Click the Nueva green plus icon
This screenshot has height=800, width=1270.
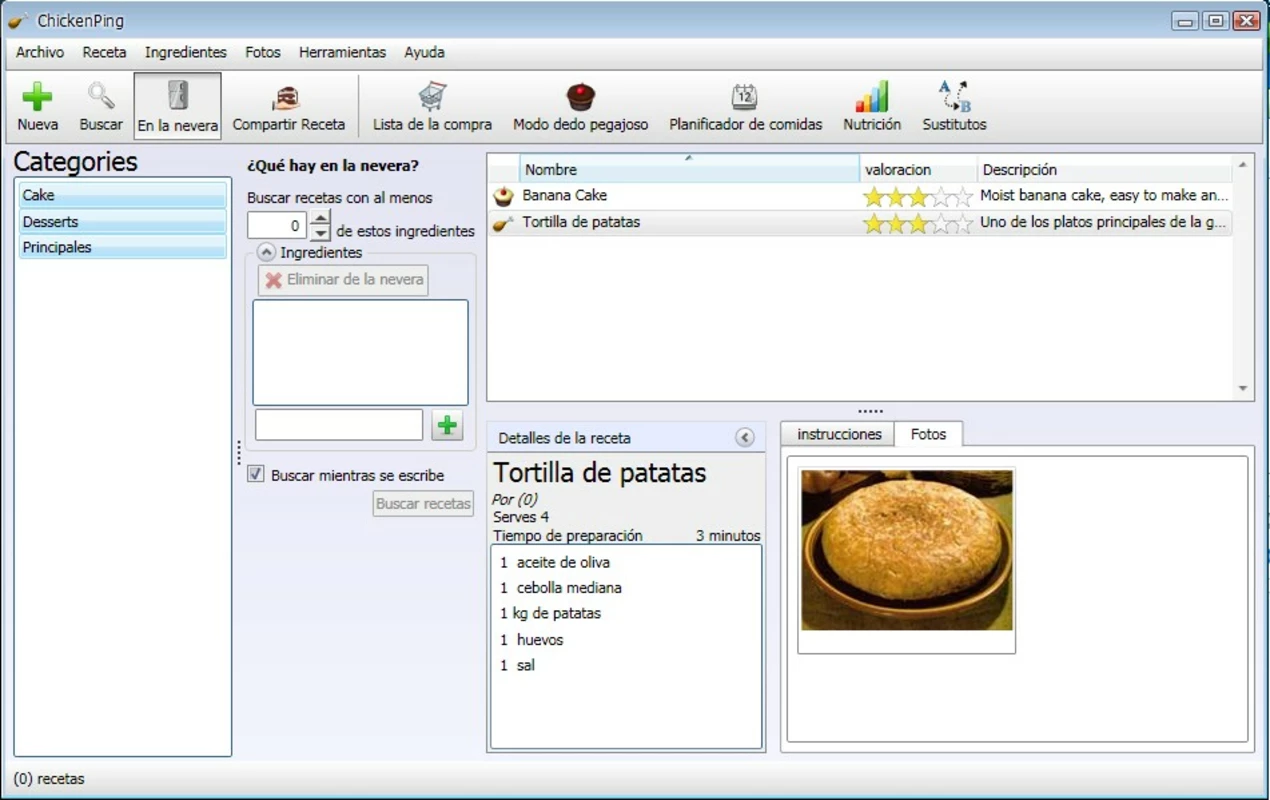click(37, 97)
